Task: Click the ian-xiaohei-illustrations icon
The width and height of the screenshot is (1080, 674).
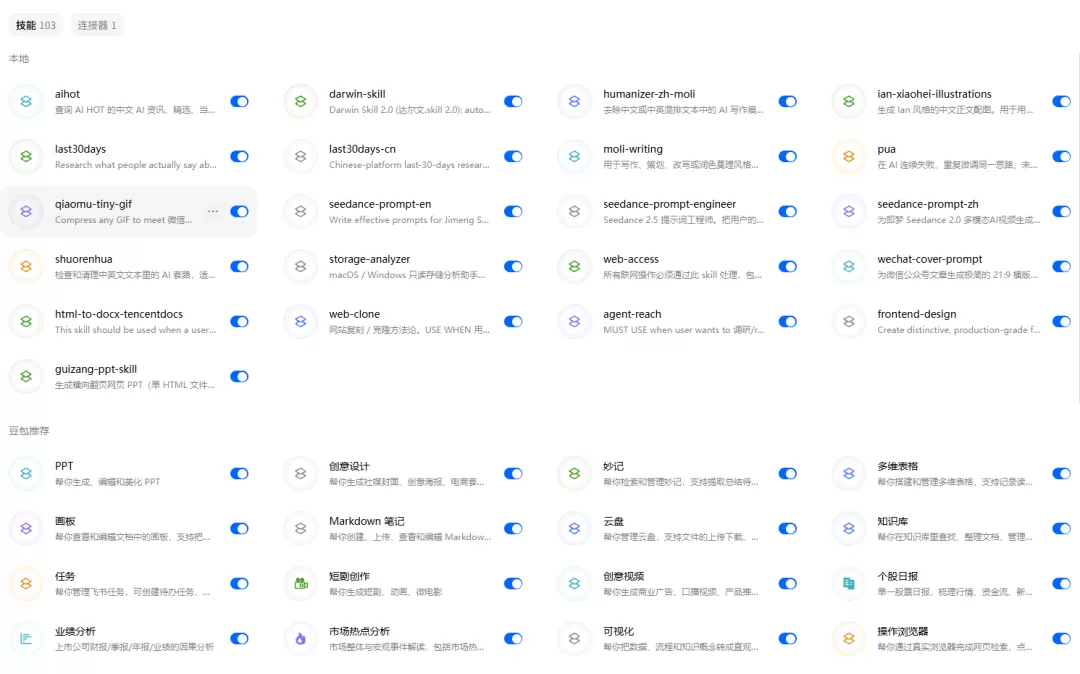Action: [x=849, y=101]
